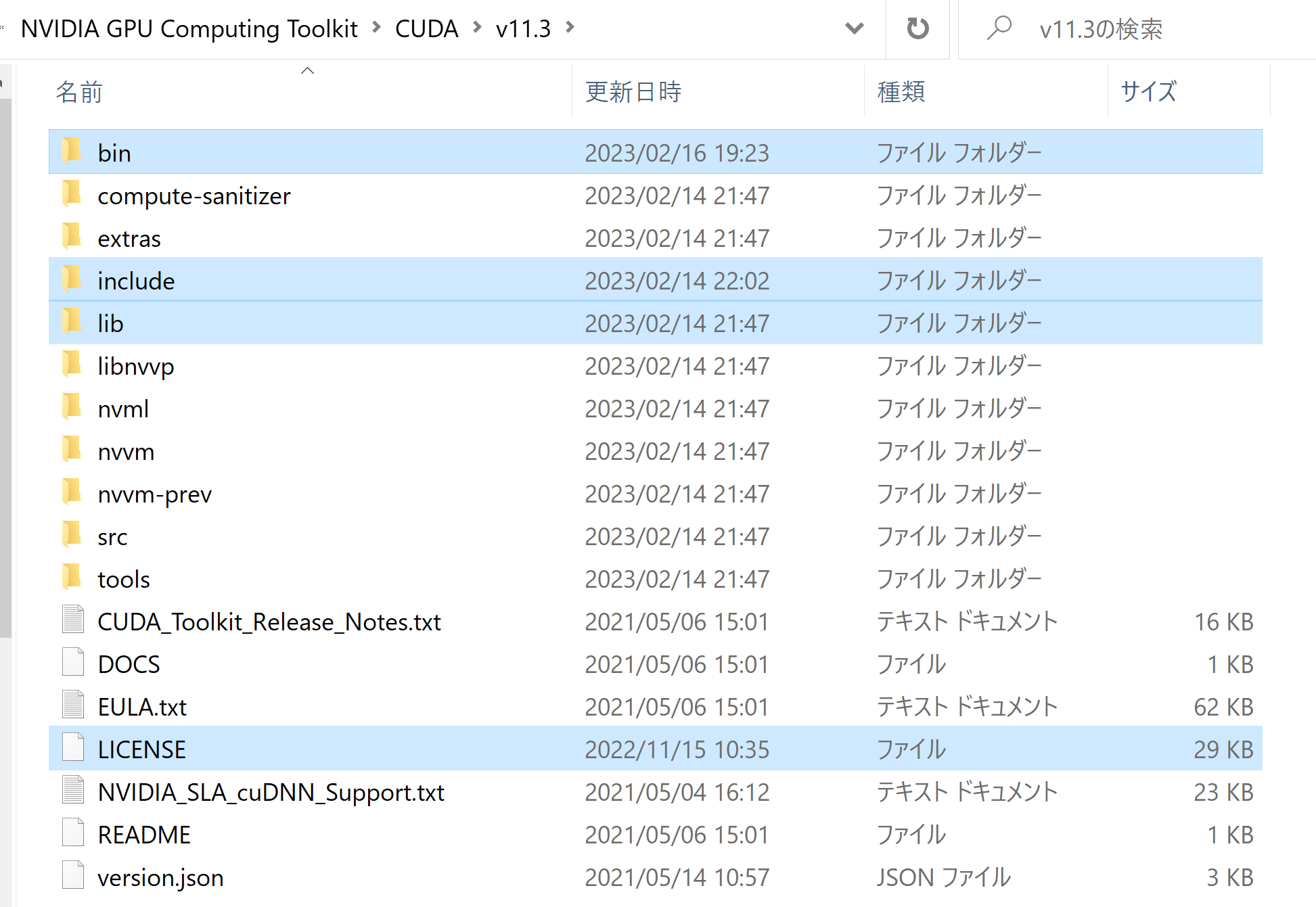Click the tools folder icon

click(x=72, y=578)
